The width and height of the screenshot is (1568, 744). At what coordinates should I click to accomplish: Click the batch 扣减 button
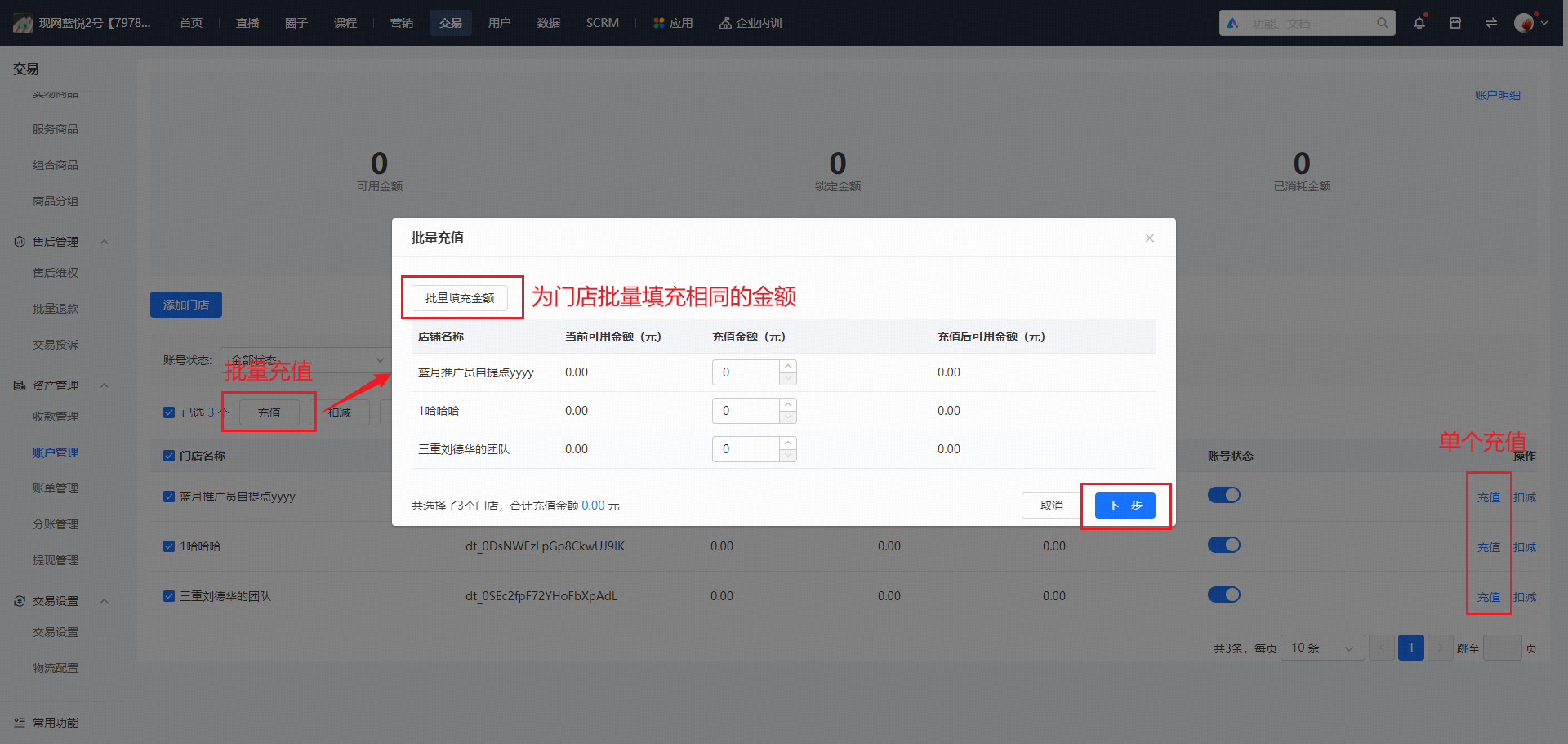point(340,412)
